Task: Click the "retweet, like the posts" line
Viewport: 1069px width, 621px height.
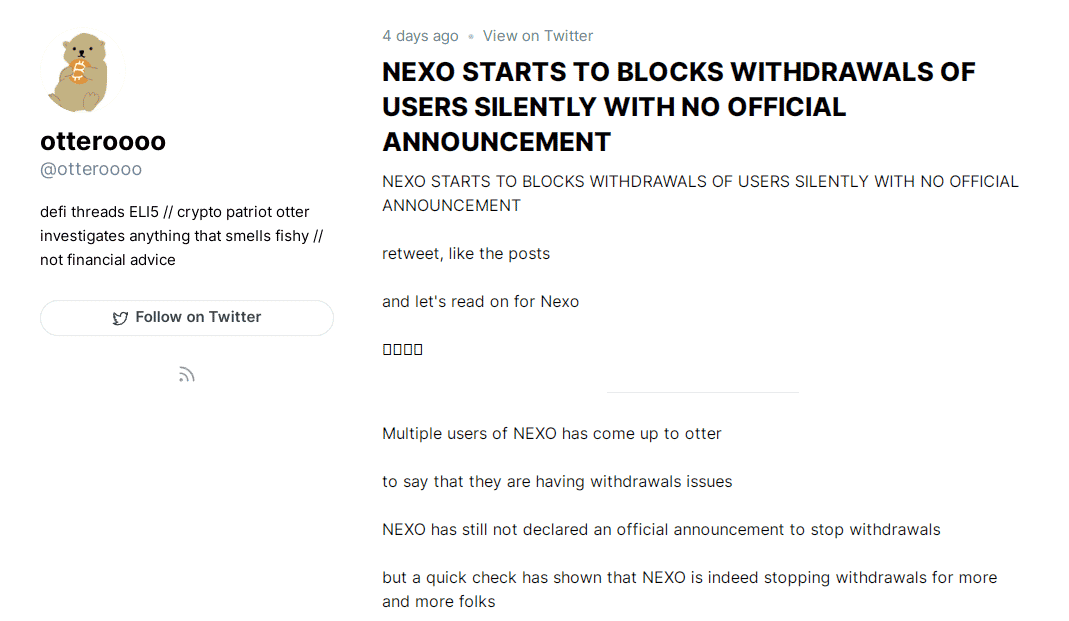Action: pos(466,253)
